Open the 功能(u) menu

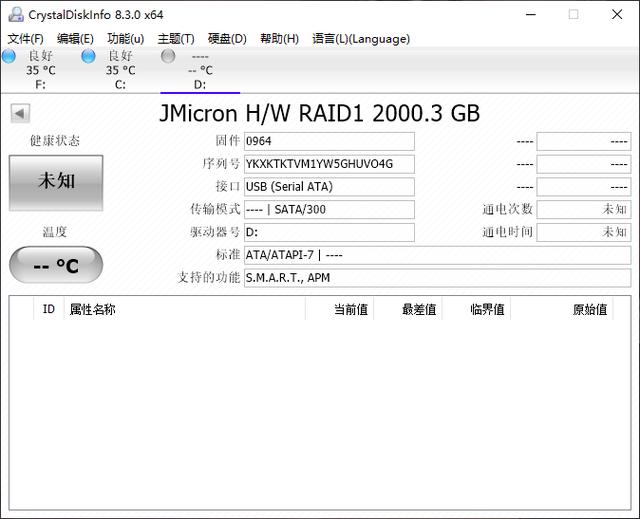pyautogui.click(x=125, y=39)
